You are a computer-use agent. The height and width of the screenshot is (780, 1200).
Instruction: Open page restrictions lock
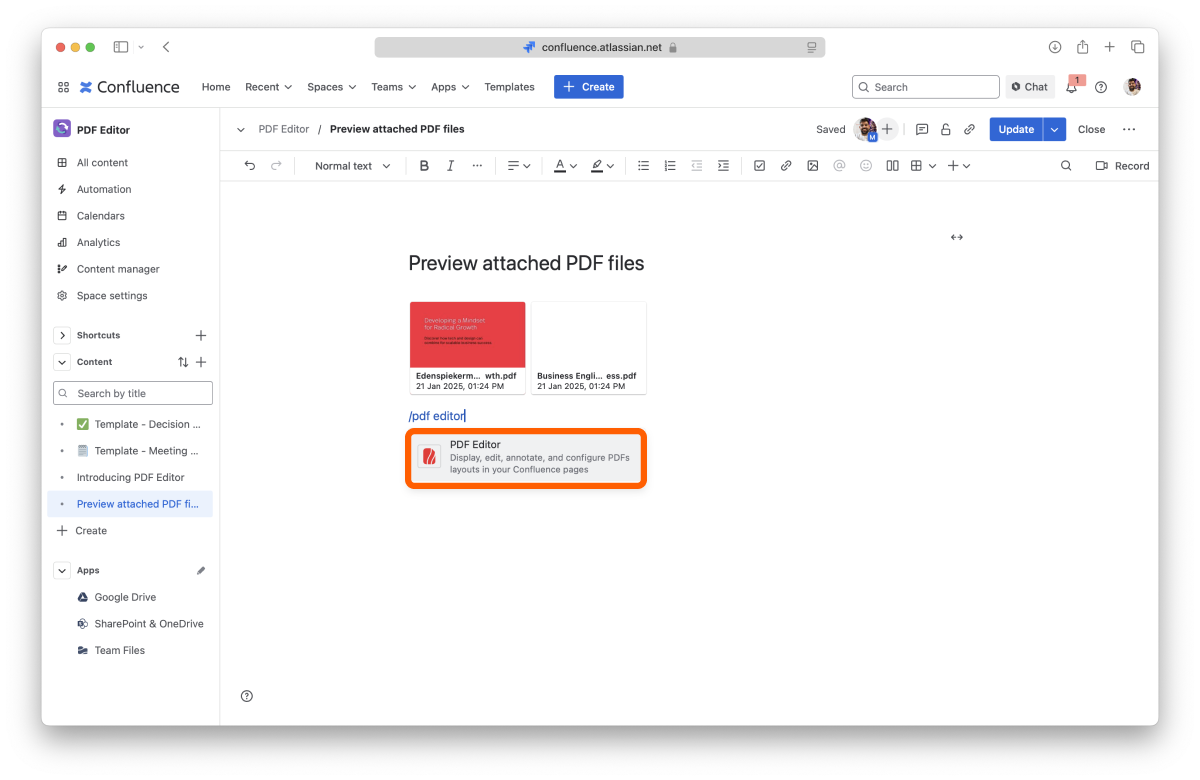click(x=946, y=130)
